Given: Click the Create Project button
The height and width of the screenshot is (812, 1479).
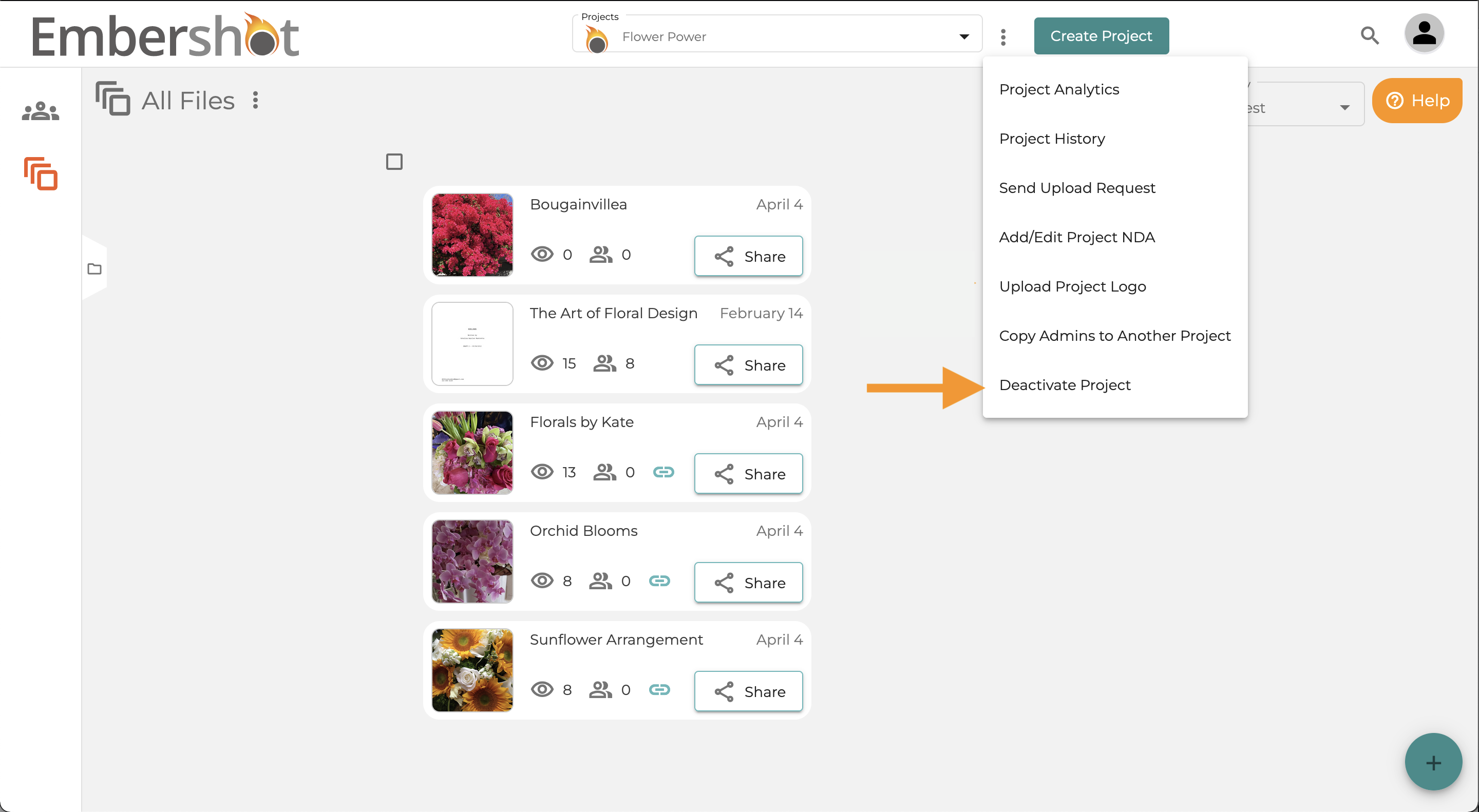Looking at the screenshot, I should coord(1101,35).
